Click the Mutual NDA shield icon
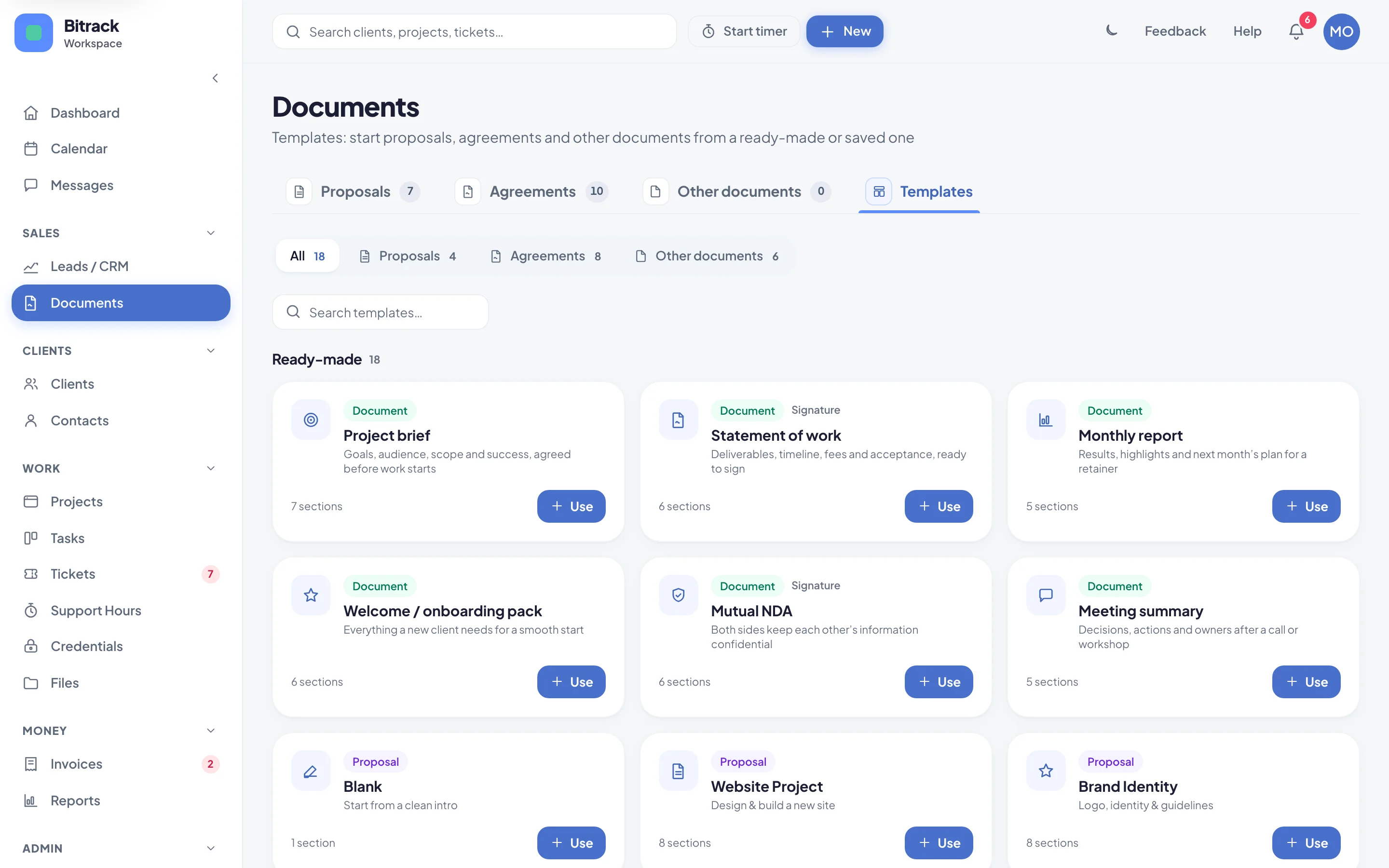Screen dimensions: 1389x868 point(679,596)
